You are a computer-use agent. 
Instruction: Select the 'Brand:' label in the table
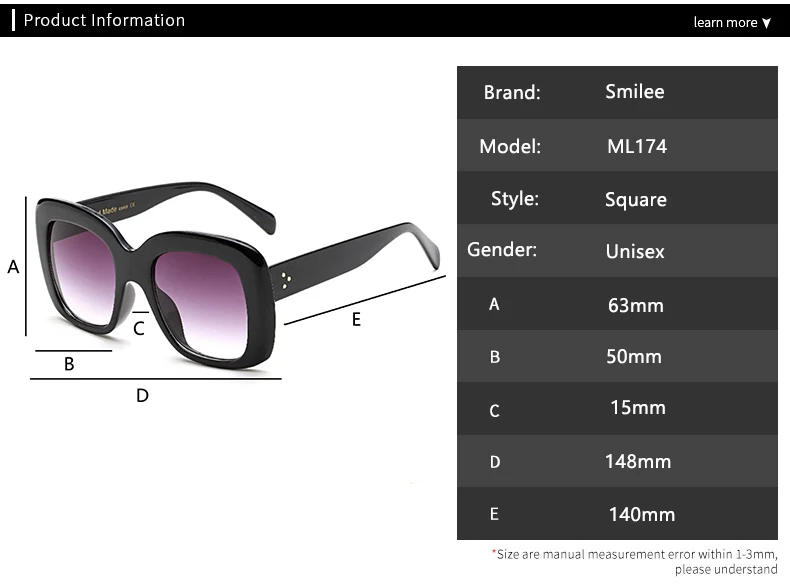tap(512, 92)
